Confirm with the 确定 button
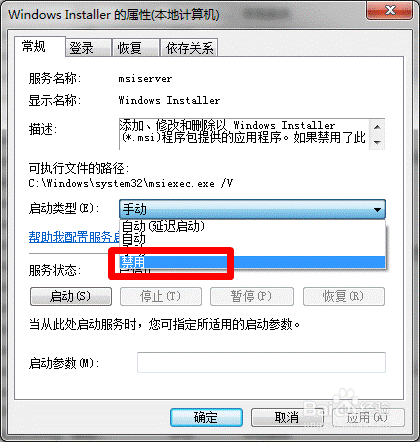420x442 pixels. click(x=206, y=417)
